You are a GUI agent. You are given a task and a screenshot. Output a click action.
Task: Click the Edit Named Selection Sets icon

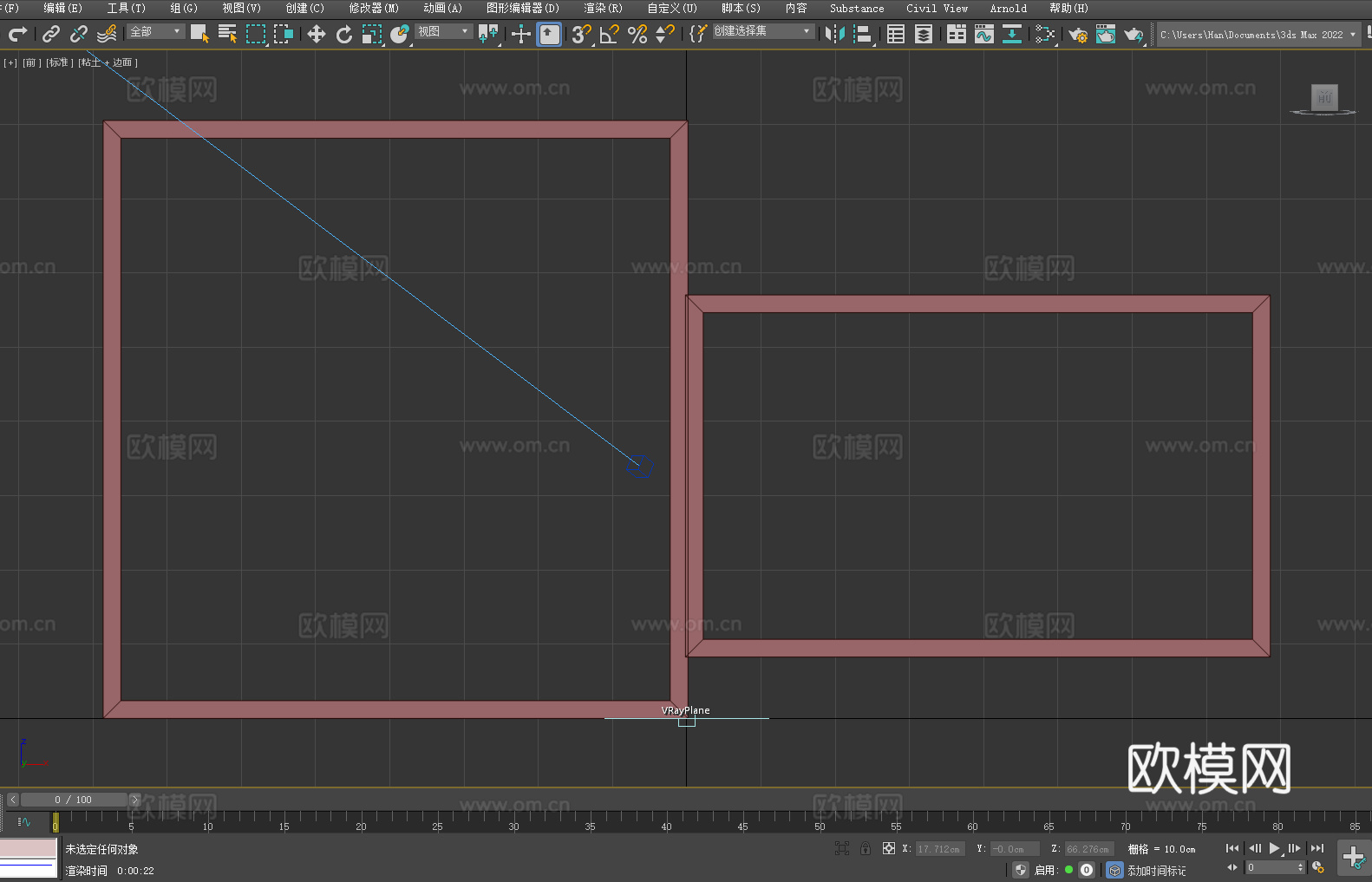click(x=697, y=34)
